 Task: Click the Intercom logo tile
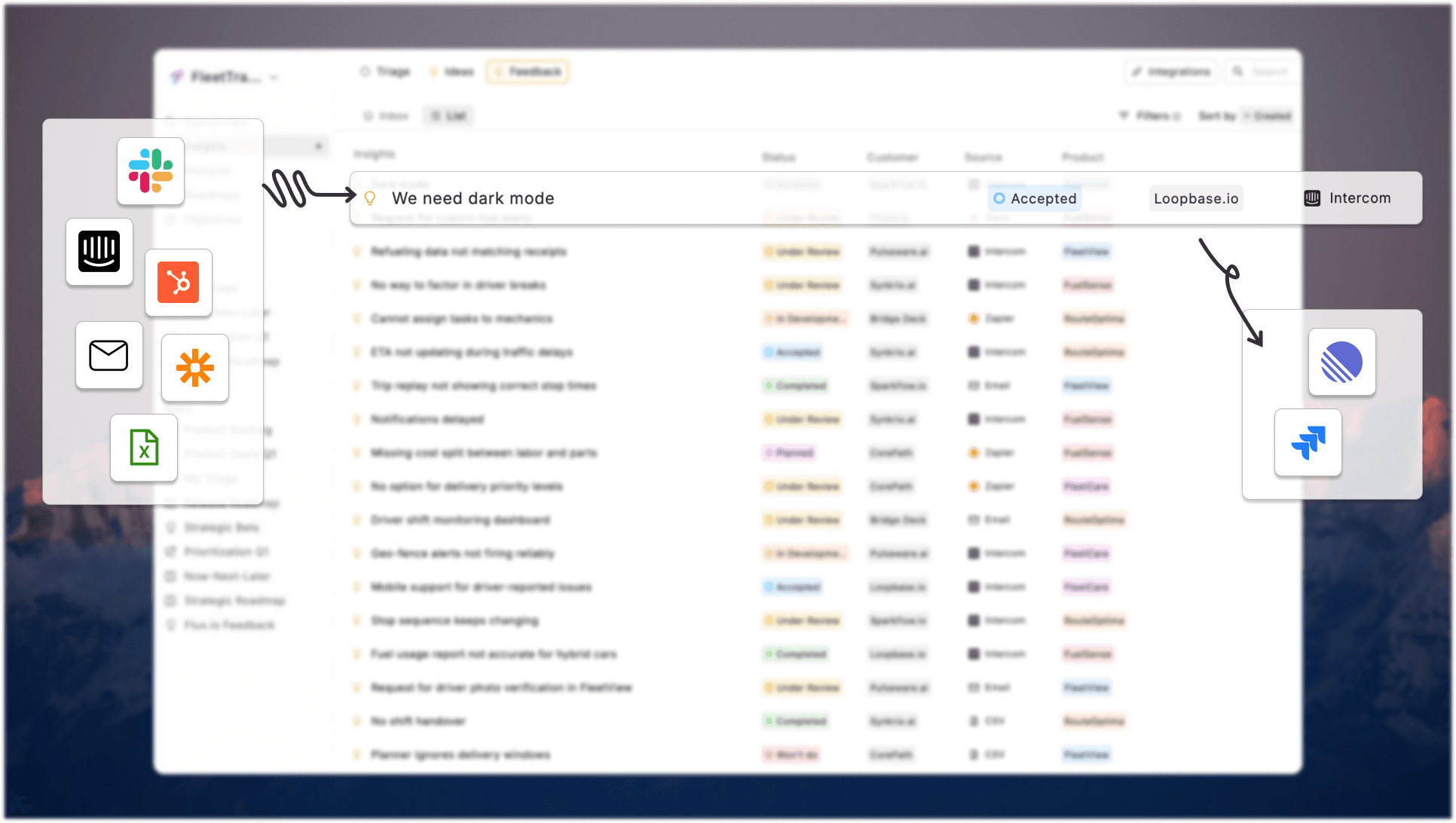99,252
